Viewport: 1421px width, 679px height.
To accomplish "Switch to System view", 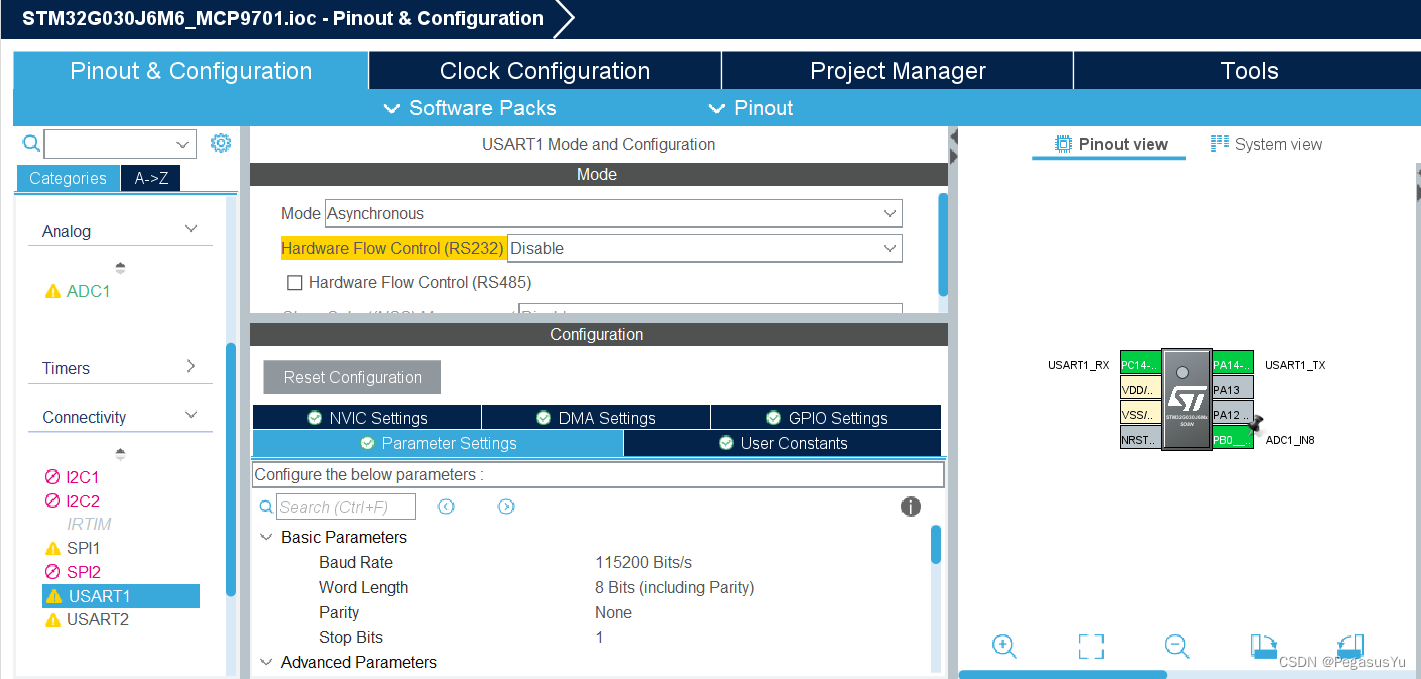I will (x=1266, y=144).
